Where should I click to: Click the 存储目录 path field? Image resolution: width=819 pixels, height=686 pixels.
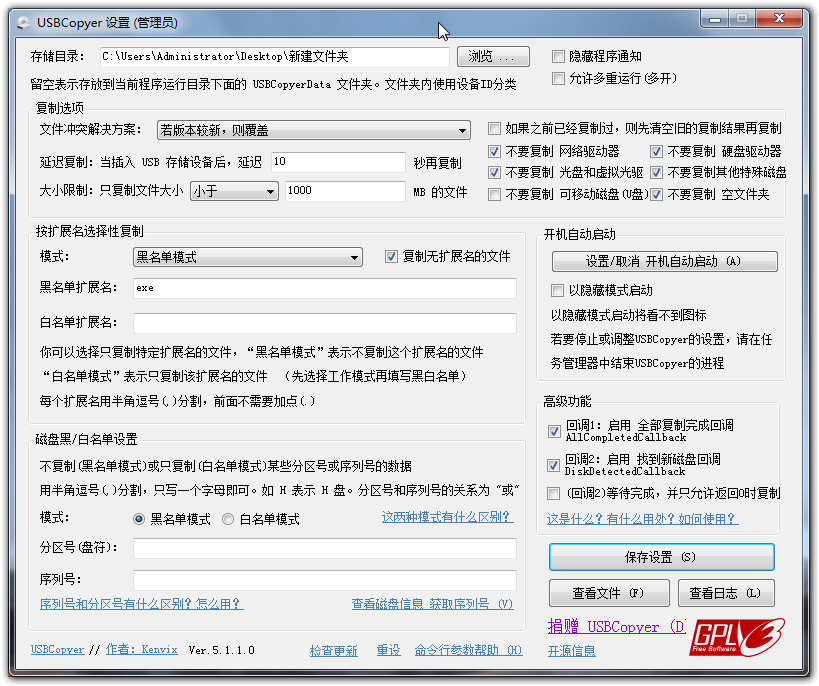[x=275, y=57]
